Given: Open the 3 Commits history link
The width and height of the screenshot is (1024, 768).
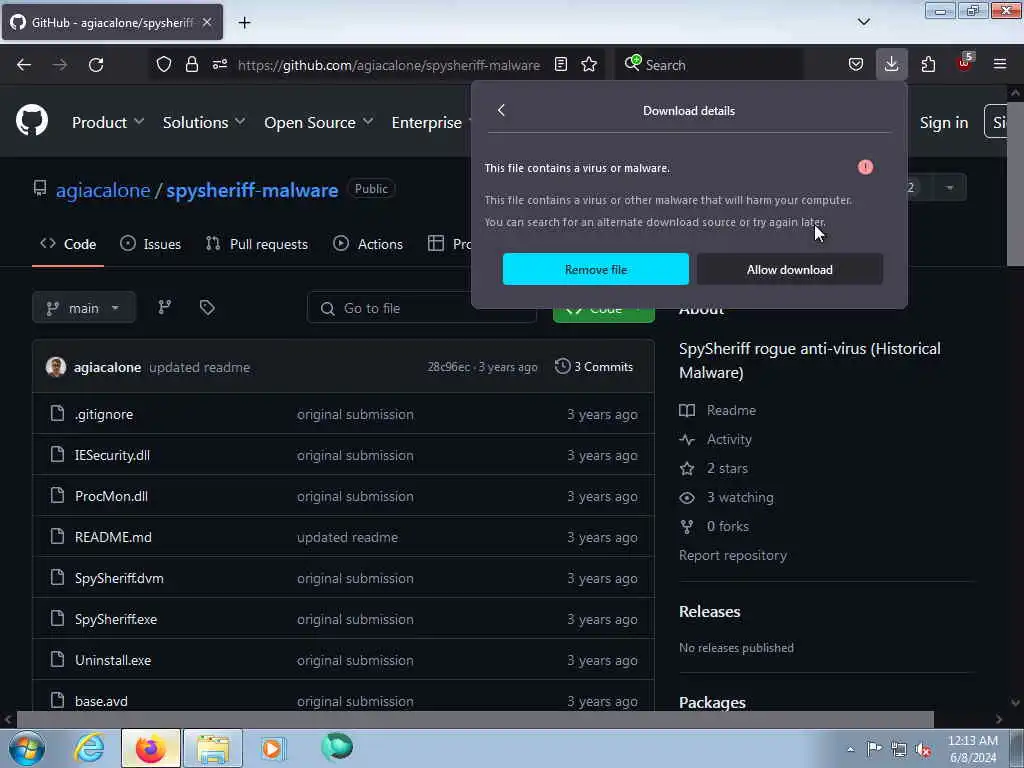Looking at the screenshot, I should click(x=594, y=366).
